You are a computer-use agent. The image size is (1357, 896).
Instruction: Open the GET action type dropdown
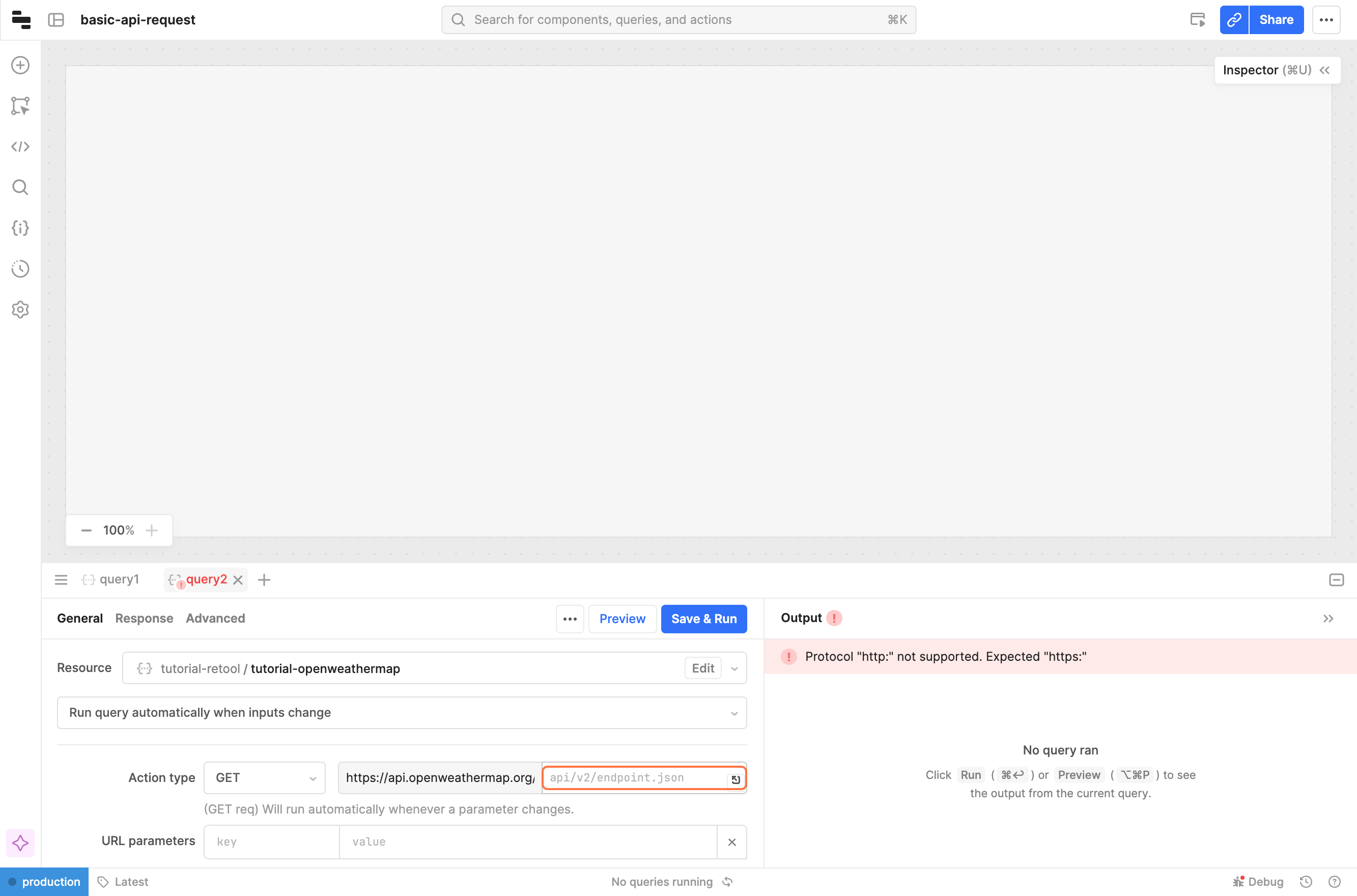[265, 778]
